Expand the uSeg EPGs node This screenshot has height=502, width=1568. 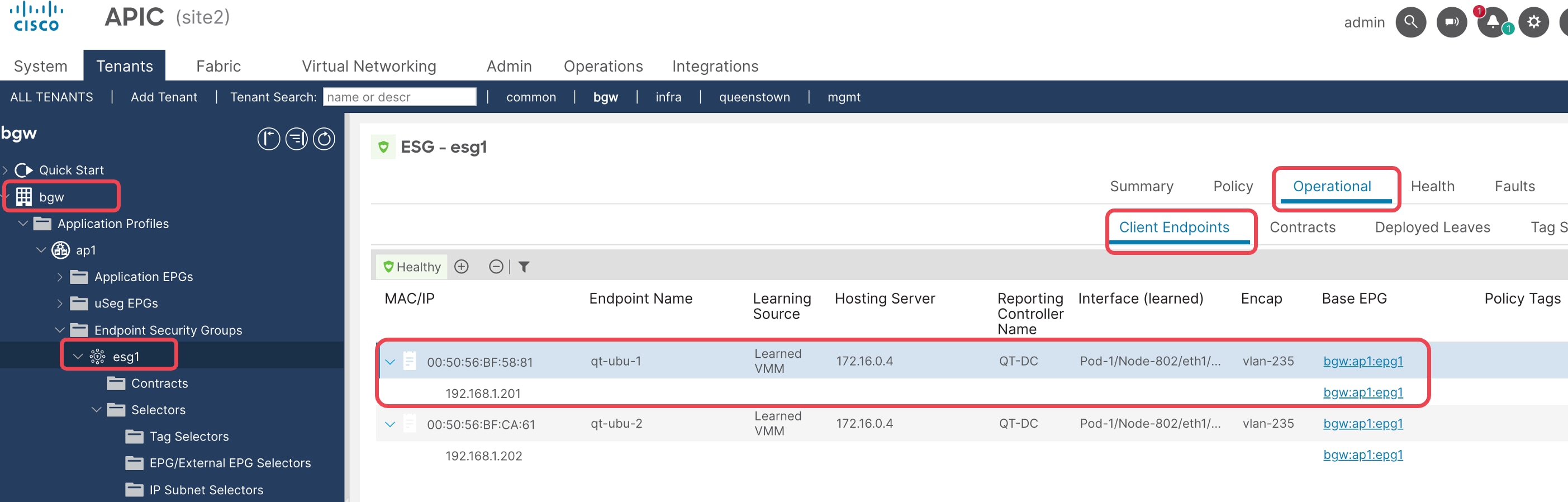click(60, 303)
